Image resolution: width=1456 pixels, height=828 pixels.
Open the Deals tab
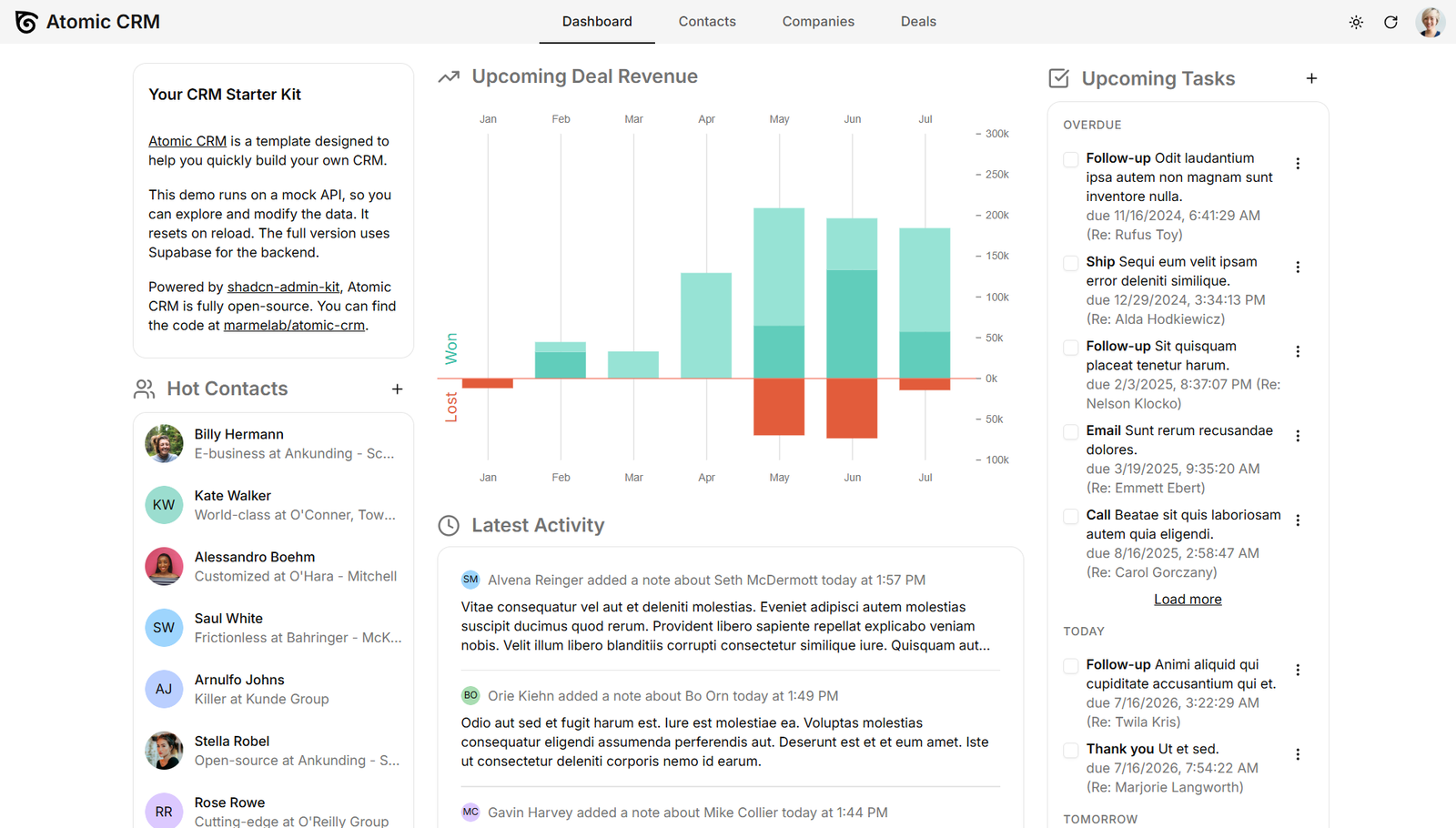918,22
